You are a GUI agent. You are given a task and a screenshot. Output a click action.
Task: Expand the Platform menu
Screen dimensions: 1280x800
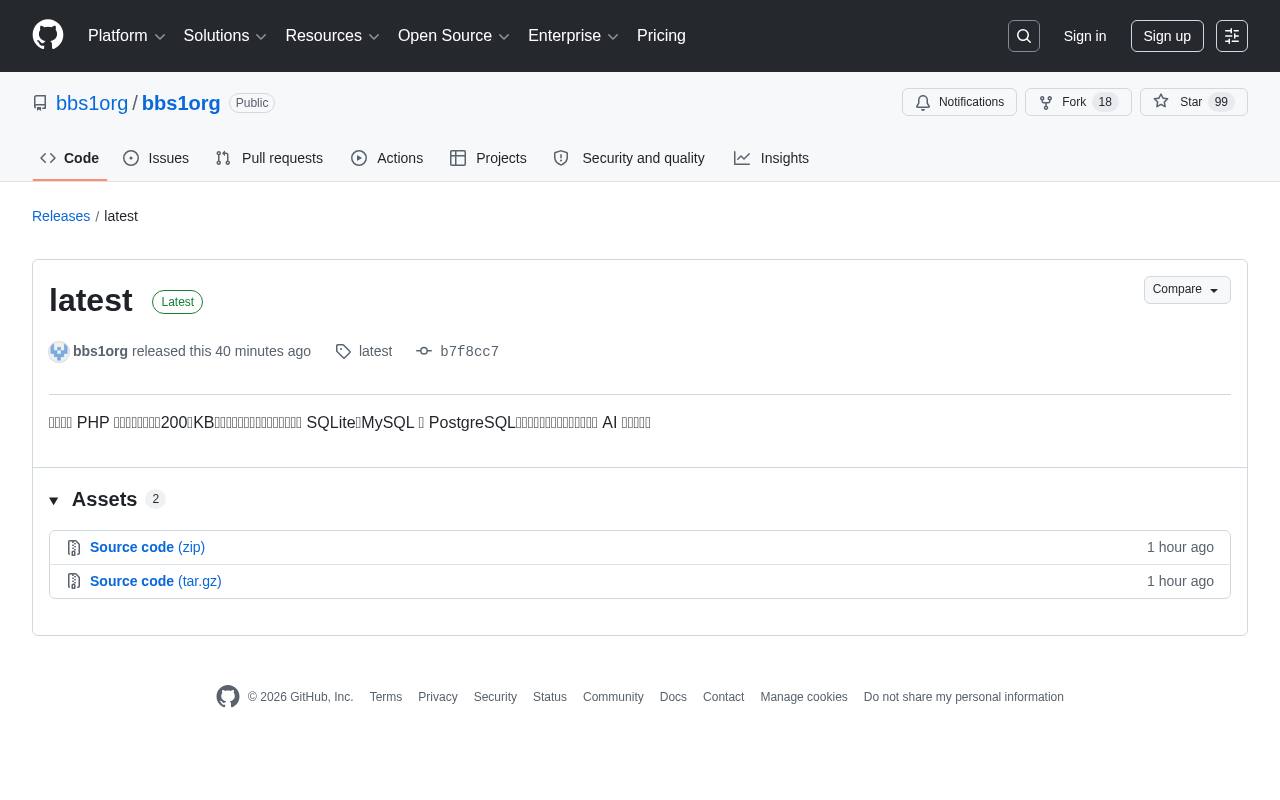(x=127, y=36)
